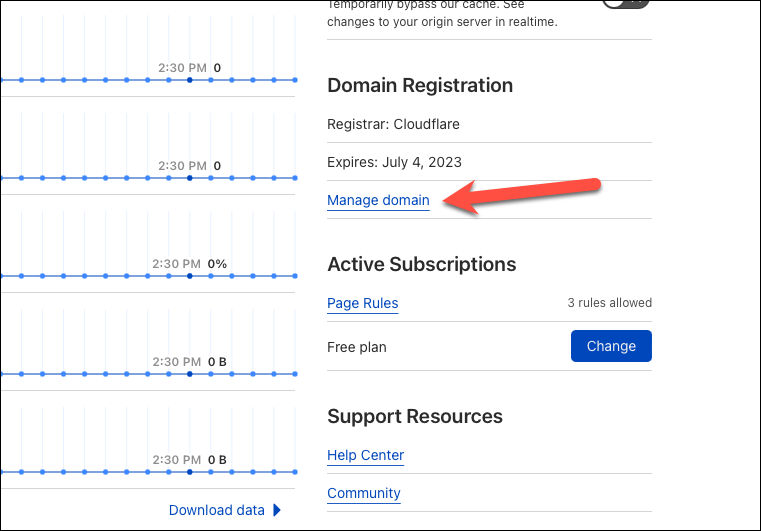Click the Expires: July 4, 2023 row

(489, 162)
